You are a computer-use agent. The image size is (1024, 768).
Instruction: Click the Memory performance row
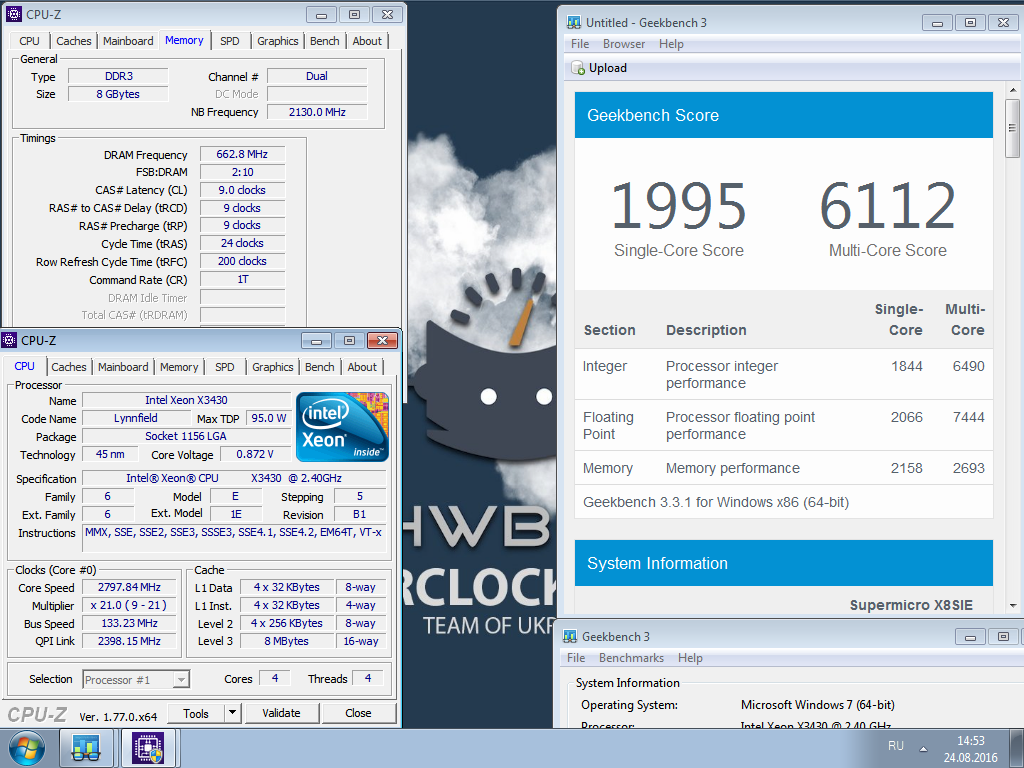click(x=784, y=468)
